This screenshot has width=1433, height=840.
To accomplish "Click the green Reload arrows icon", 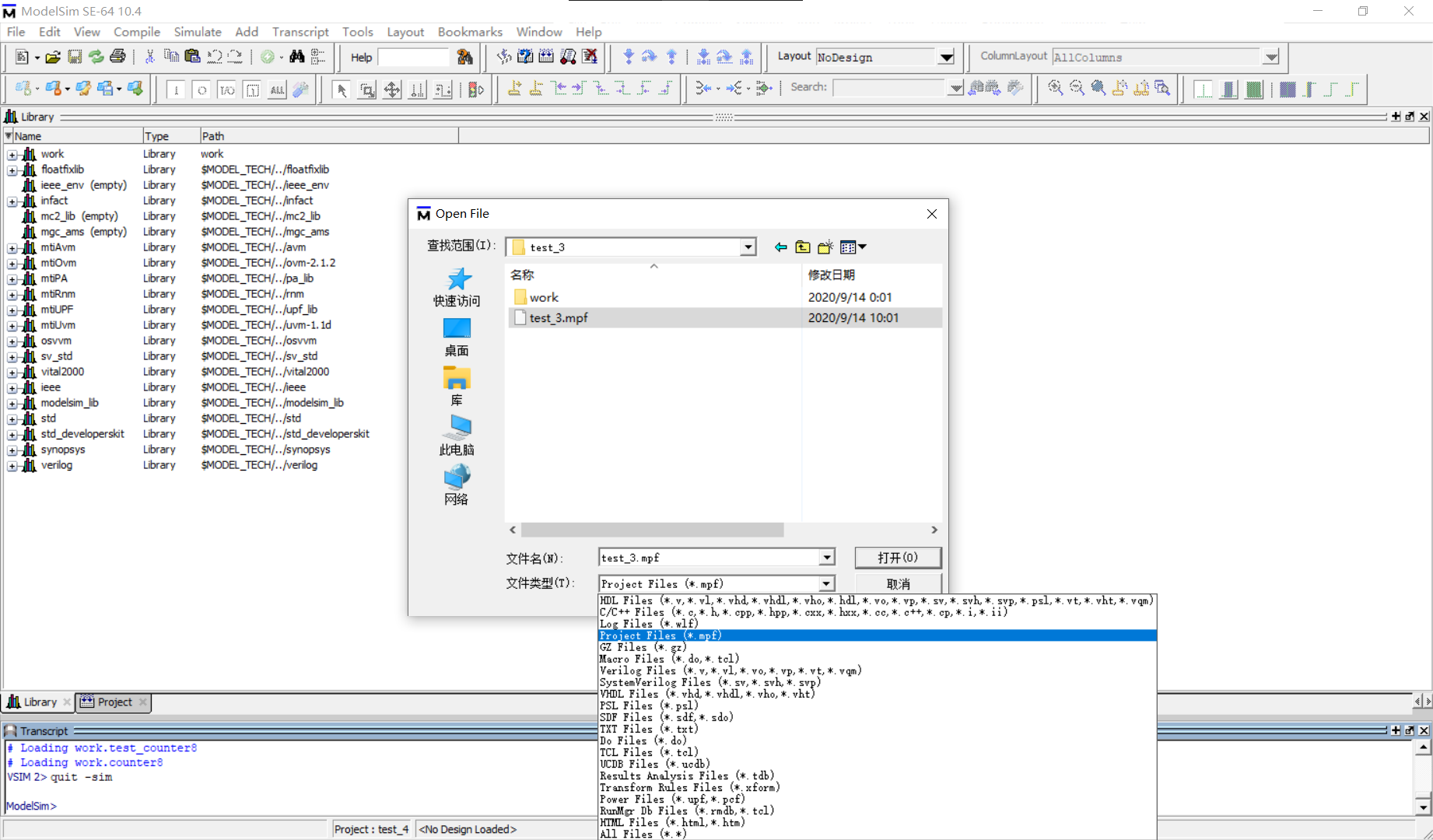I will click(x=96, y=57).
